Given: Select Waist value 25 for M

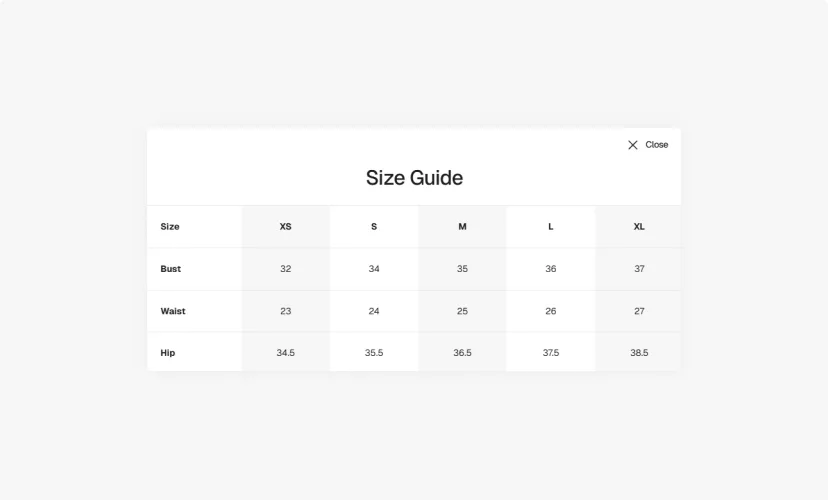Looking at the screenshot, I should [x=462, y=311].
